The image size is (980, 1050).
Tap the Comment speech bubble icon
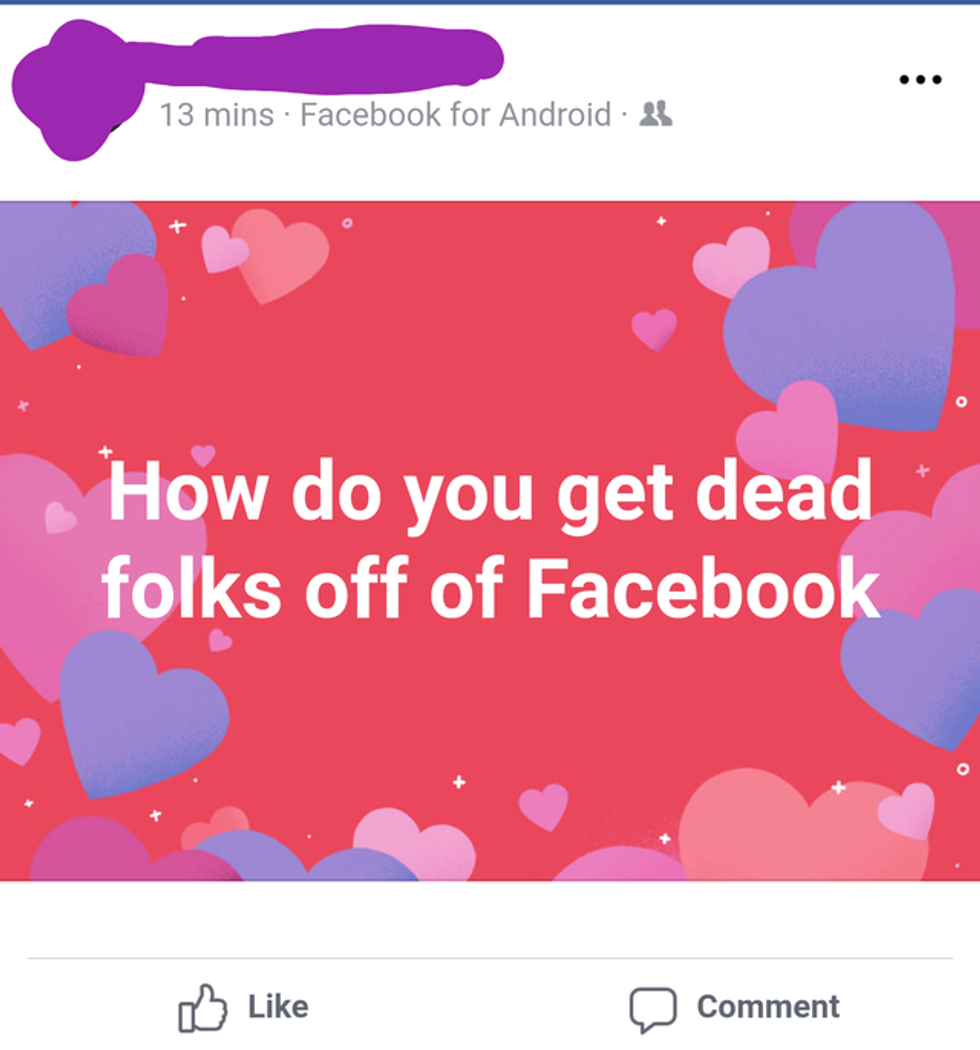tap(652, 1008)
